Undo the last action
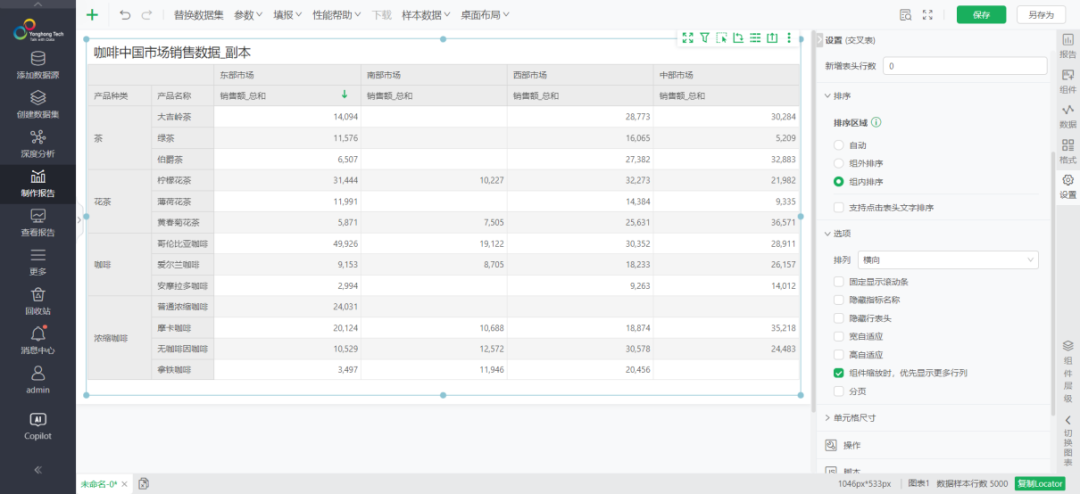 125,14
